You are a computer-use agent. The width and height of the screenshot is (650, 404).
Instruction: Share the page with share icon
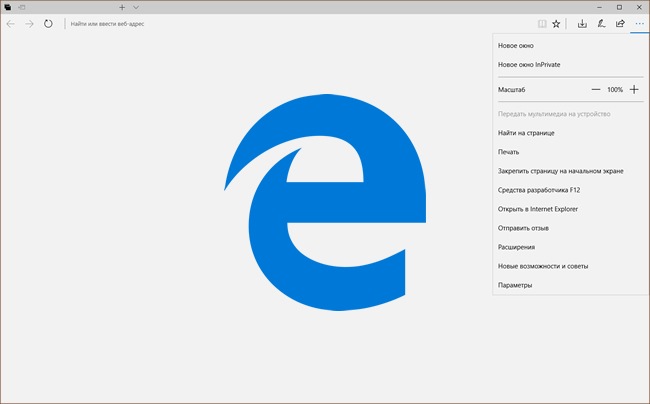620,24
